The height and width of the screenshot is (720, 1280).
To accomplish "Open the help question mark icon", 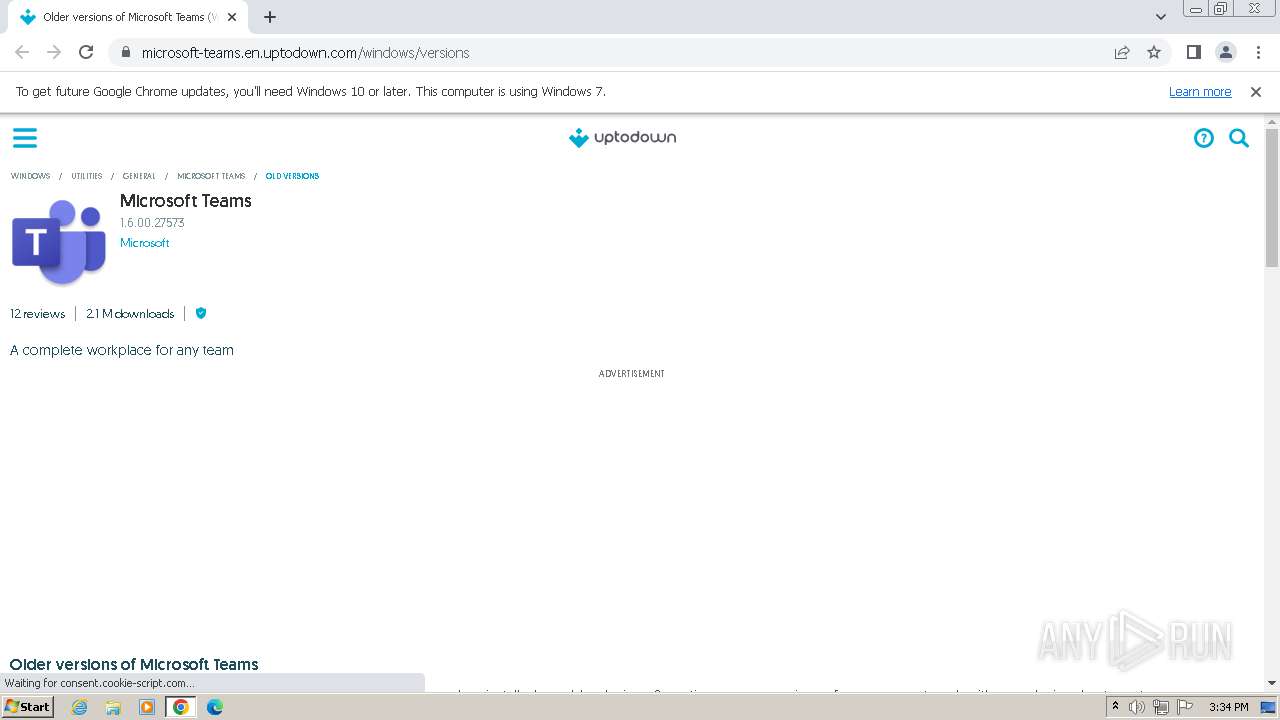I will coord(1204,138).
